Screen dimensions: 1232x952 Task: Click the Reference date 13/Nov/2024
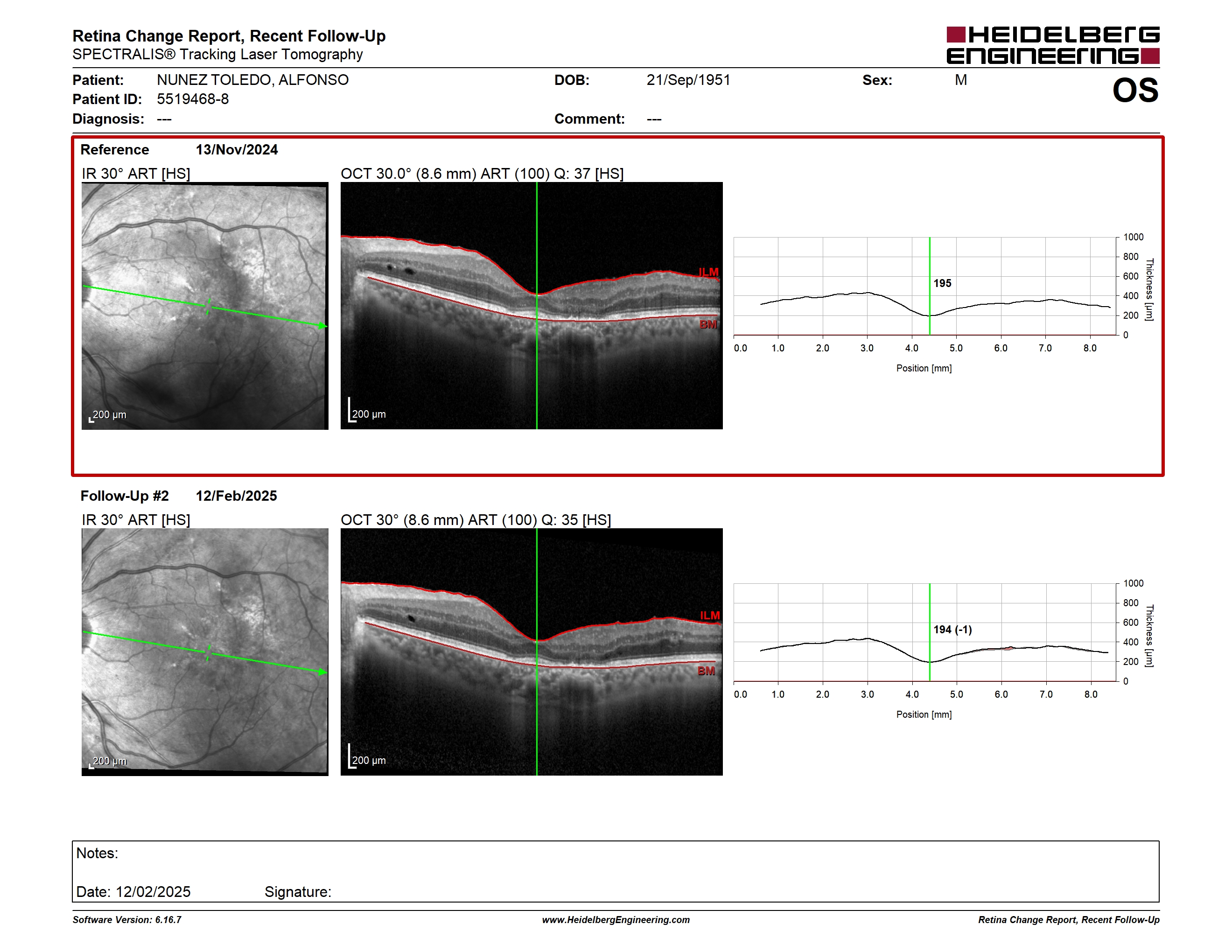[236, 149]
